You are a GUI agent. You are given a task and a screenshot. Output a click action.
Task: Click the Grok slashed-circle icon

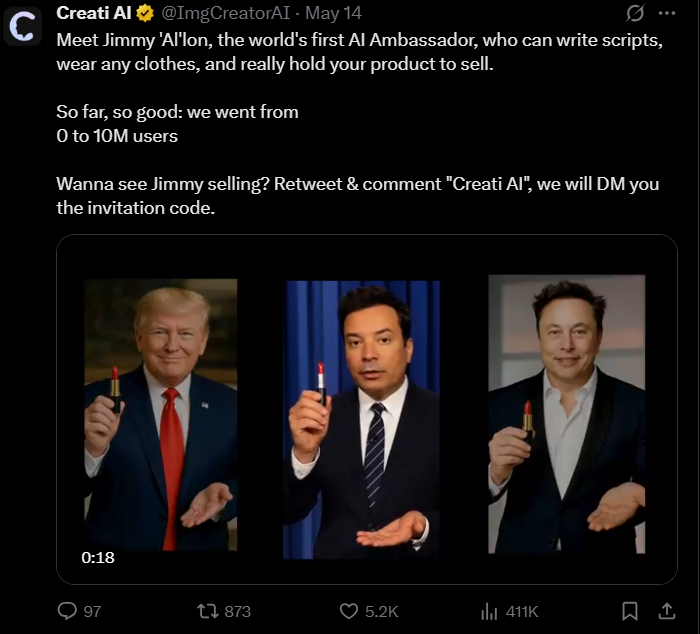pos(634,14)
